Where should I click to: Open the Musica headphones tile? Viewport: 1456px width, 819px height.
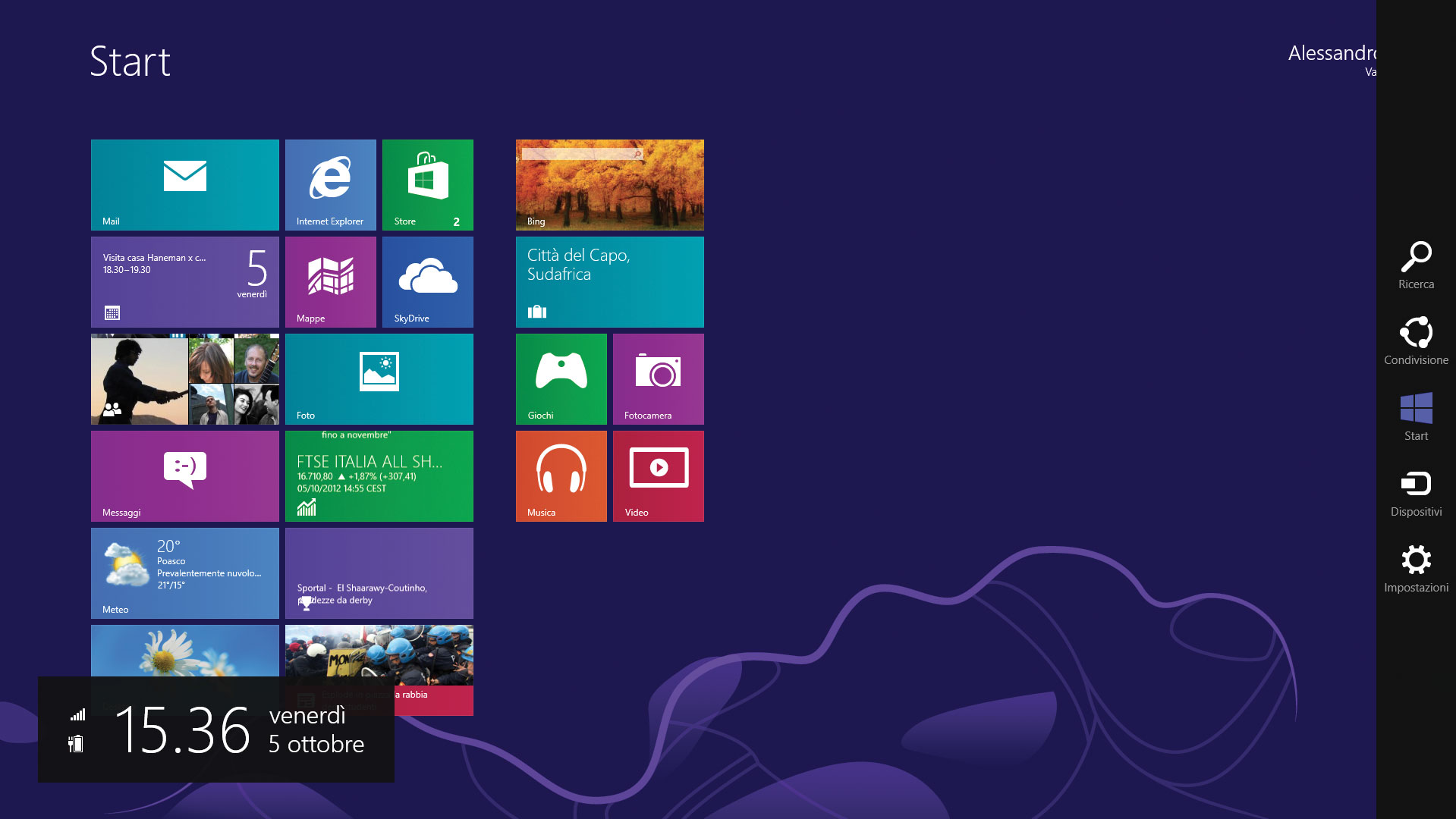coord(561,476)
